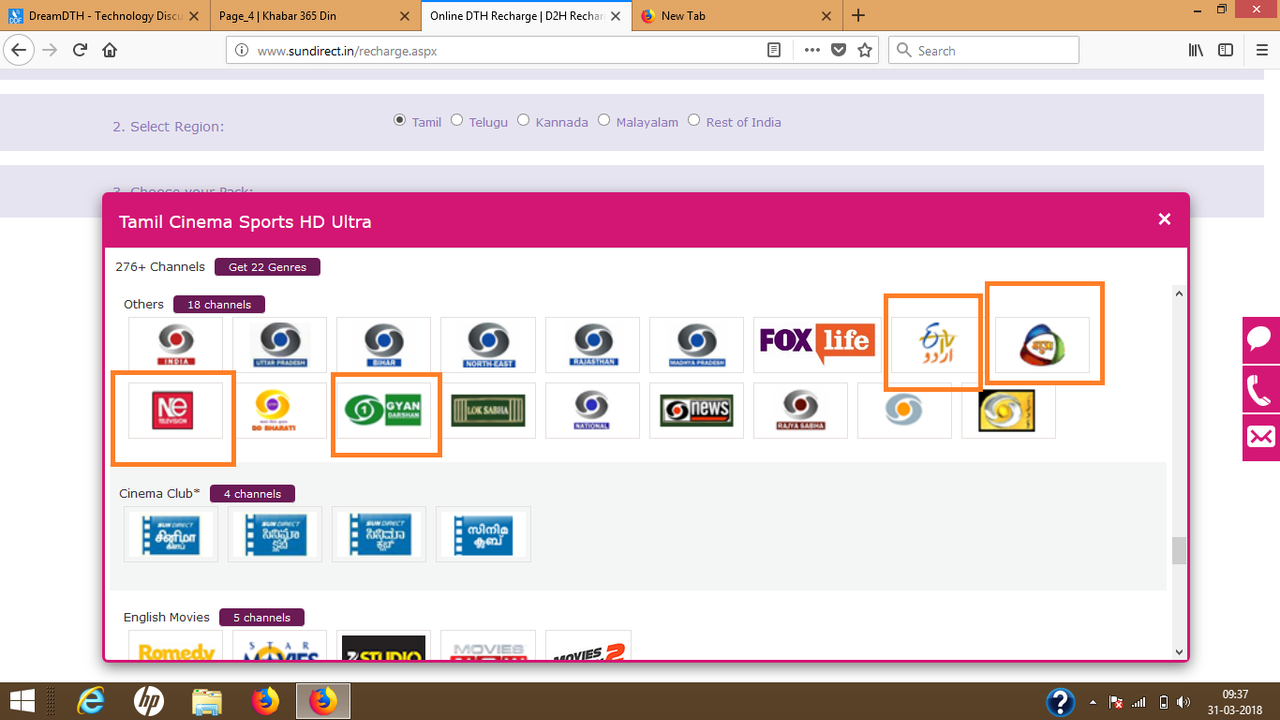Click the 4 channels badge for Cinema Club
The height and width of the screenshot is (720, 1280).
coord(252,493)
